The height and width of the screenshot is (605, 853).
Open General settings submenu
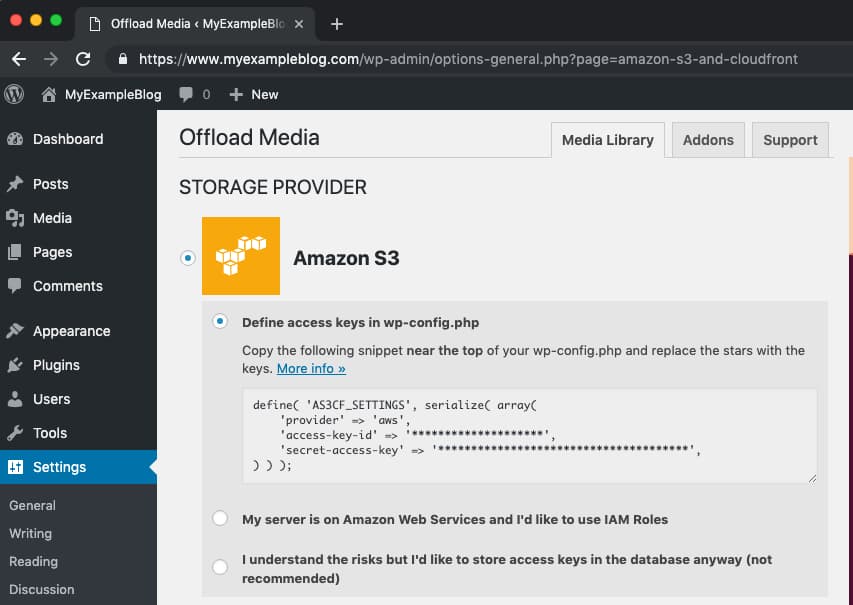pos(32,505)
